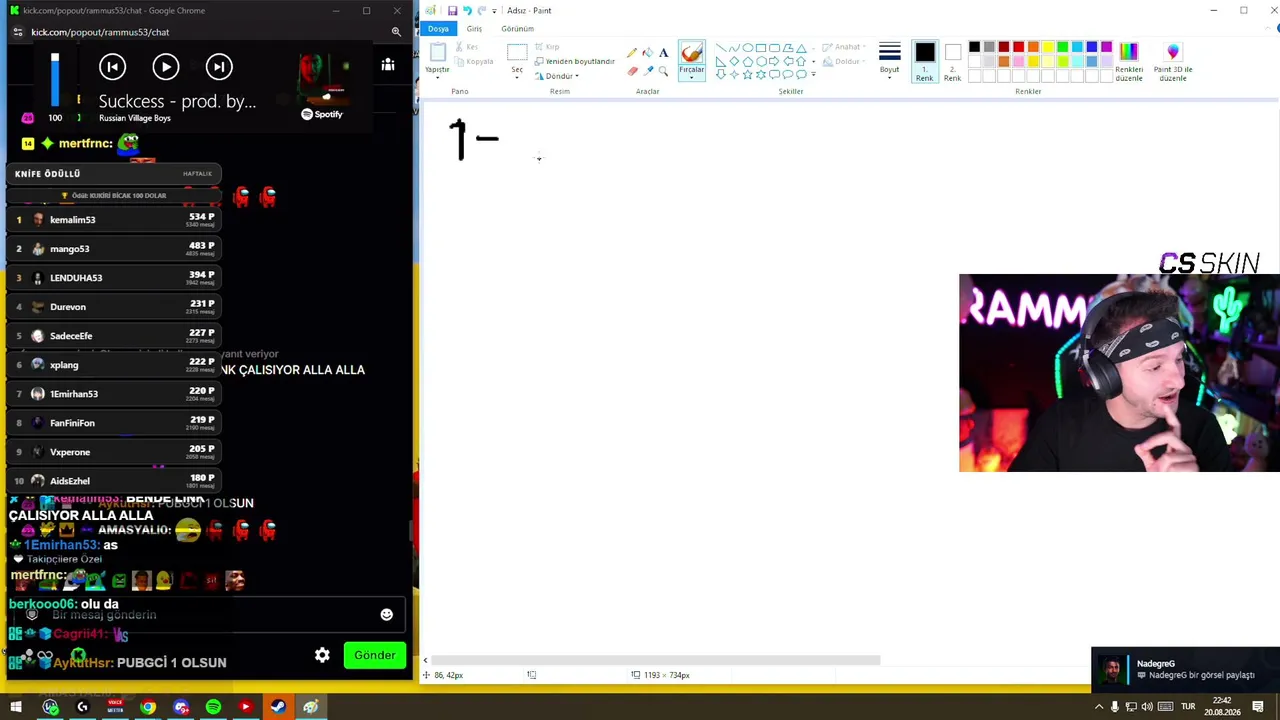Open Renkleri düzenle color editor
The width and height of the screenshot is (1280, 720).
pyautogui.click(x=1129, y=61)
